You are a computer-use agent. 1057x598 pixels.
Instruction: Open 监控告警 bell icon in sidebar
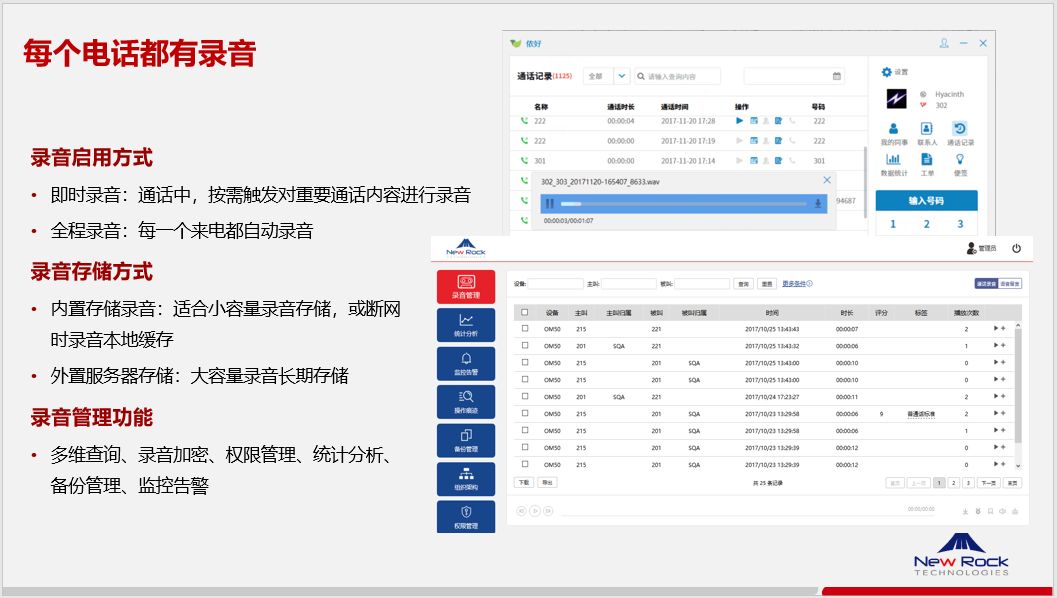click(466, 363)
